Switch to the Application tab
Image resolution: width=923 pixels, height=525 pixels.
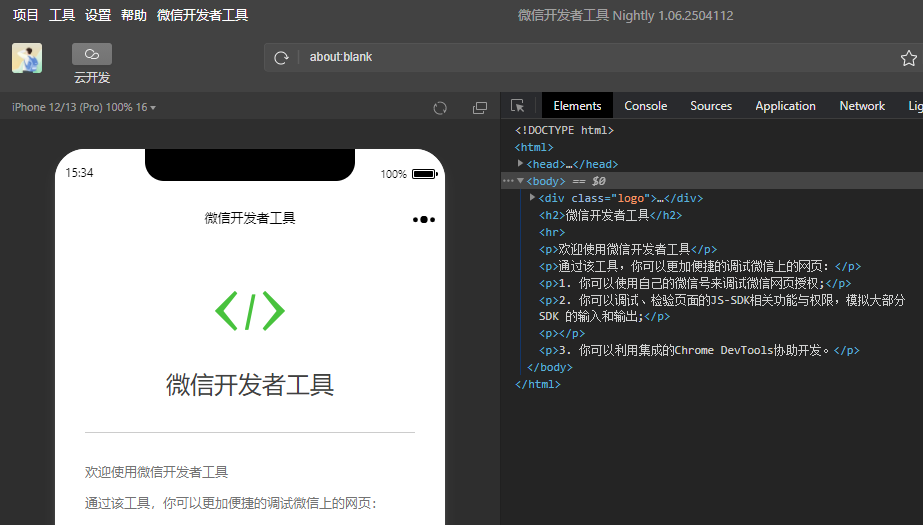785,106
